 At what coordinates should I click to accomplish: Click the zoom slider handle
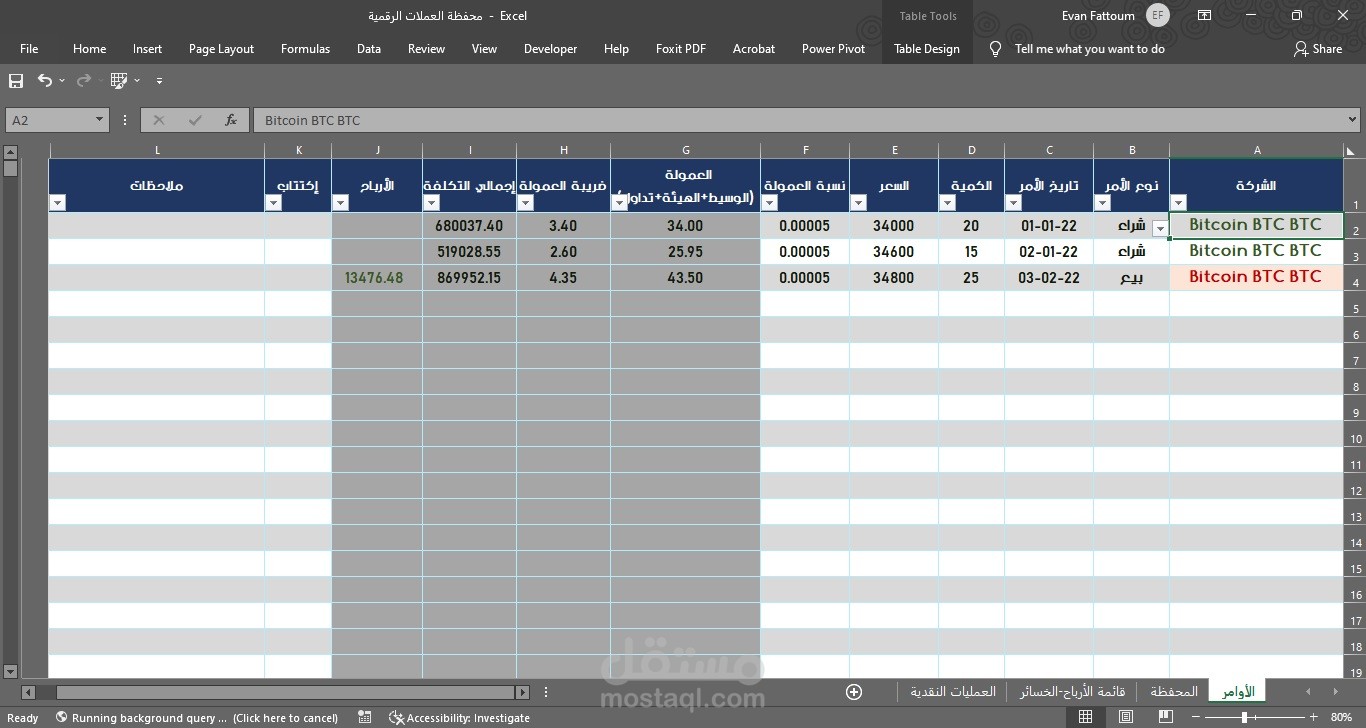1244,717
